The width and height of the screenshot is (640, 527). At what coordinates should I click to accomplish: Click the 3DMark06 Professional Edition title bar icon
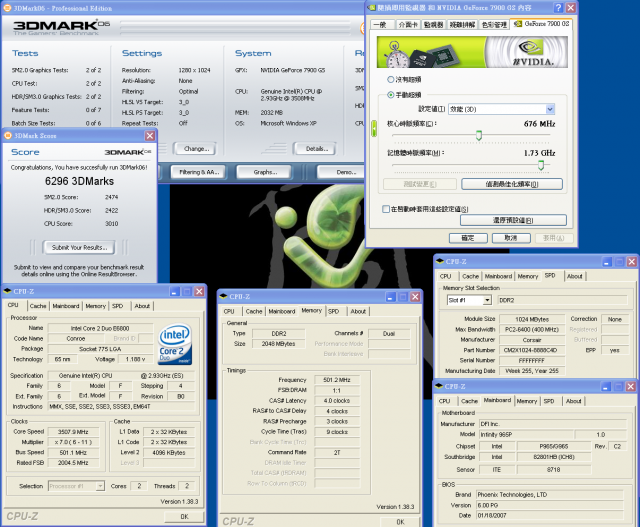tap(7, 8)
